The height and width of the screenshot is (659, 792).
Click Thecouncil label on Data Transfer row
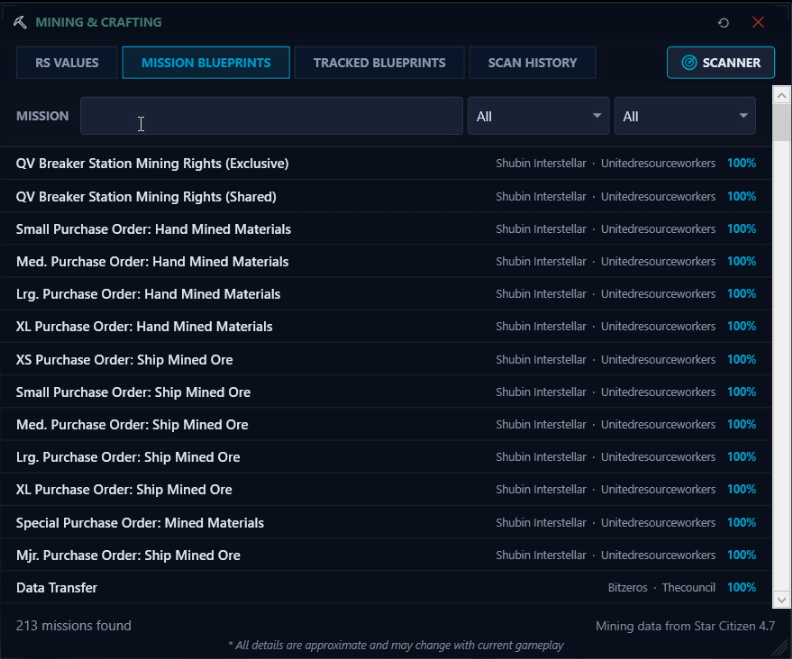(688, 588)
